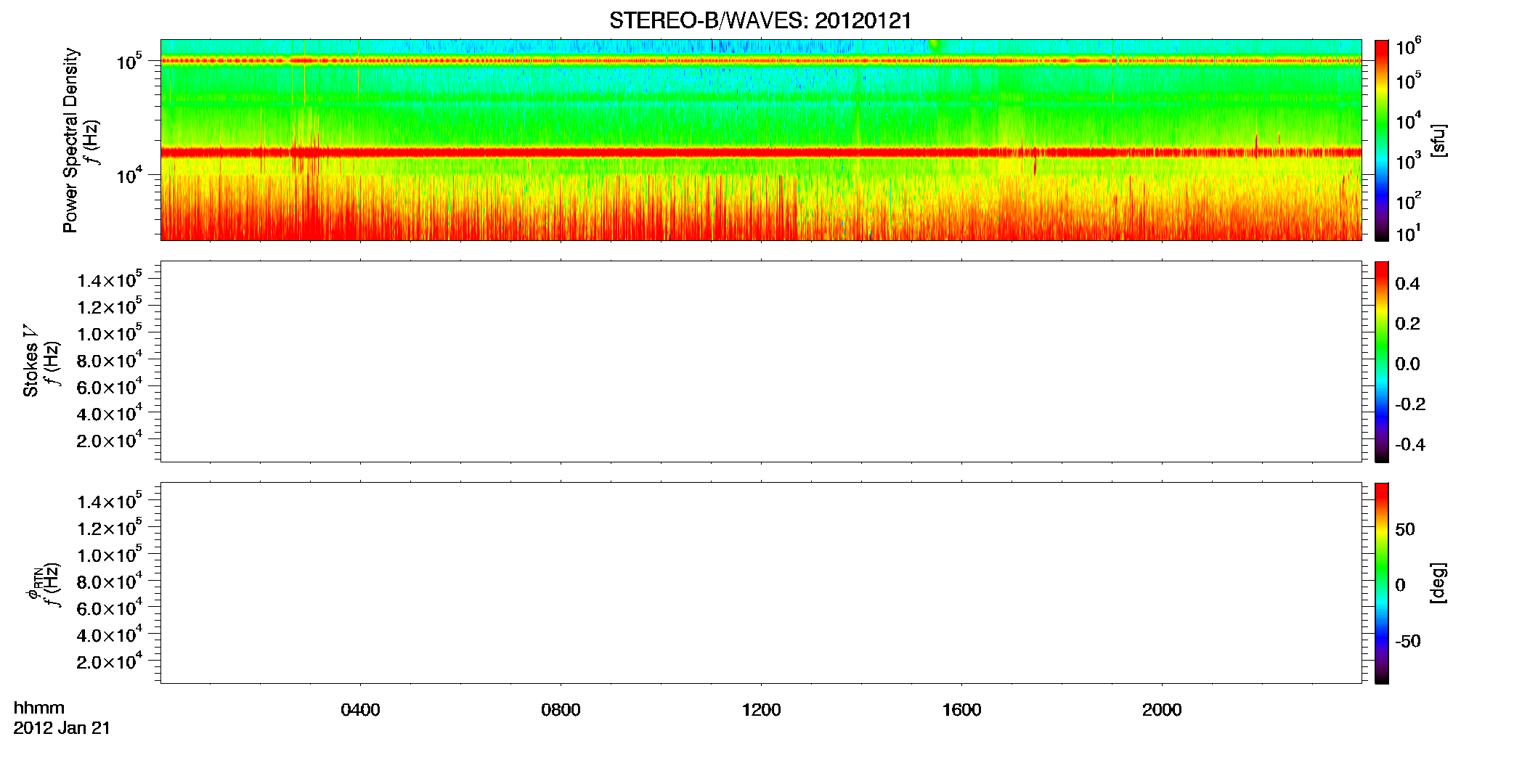This screenshot has width=1522, height=784.
Task: Click the [deg] colorbar unit label
Action: [x=1438, y=583]
